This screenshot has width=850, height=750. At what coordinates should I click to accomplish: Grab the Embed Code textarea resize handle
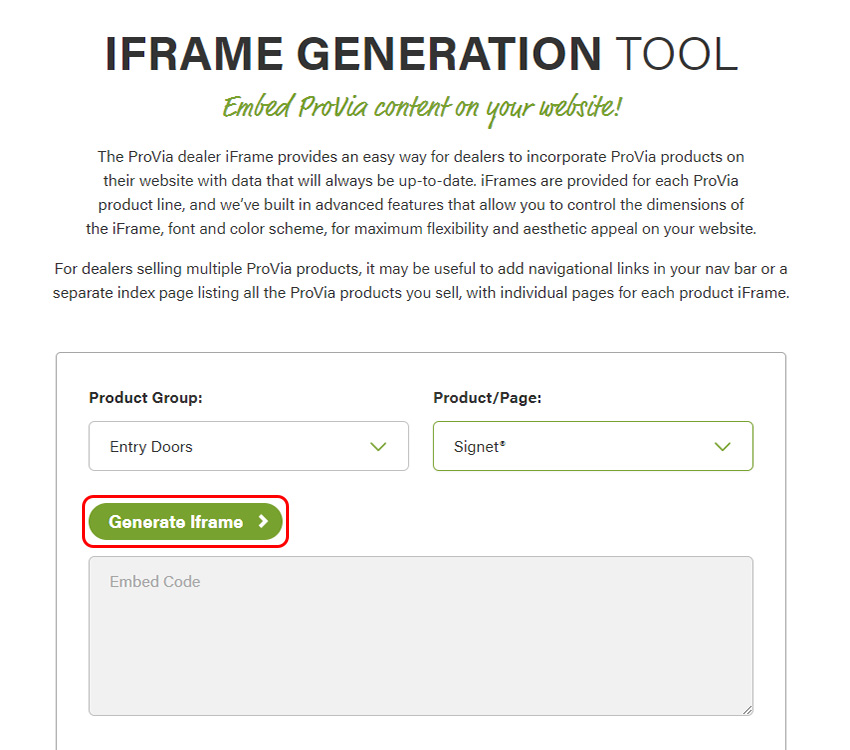(x=746, y=709)
